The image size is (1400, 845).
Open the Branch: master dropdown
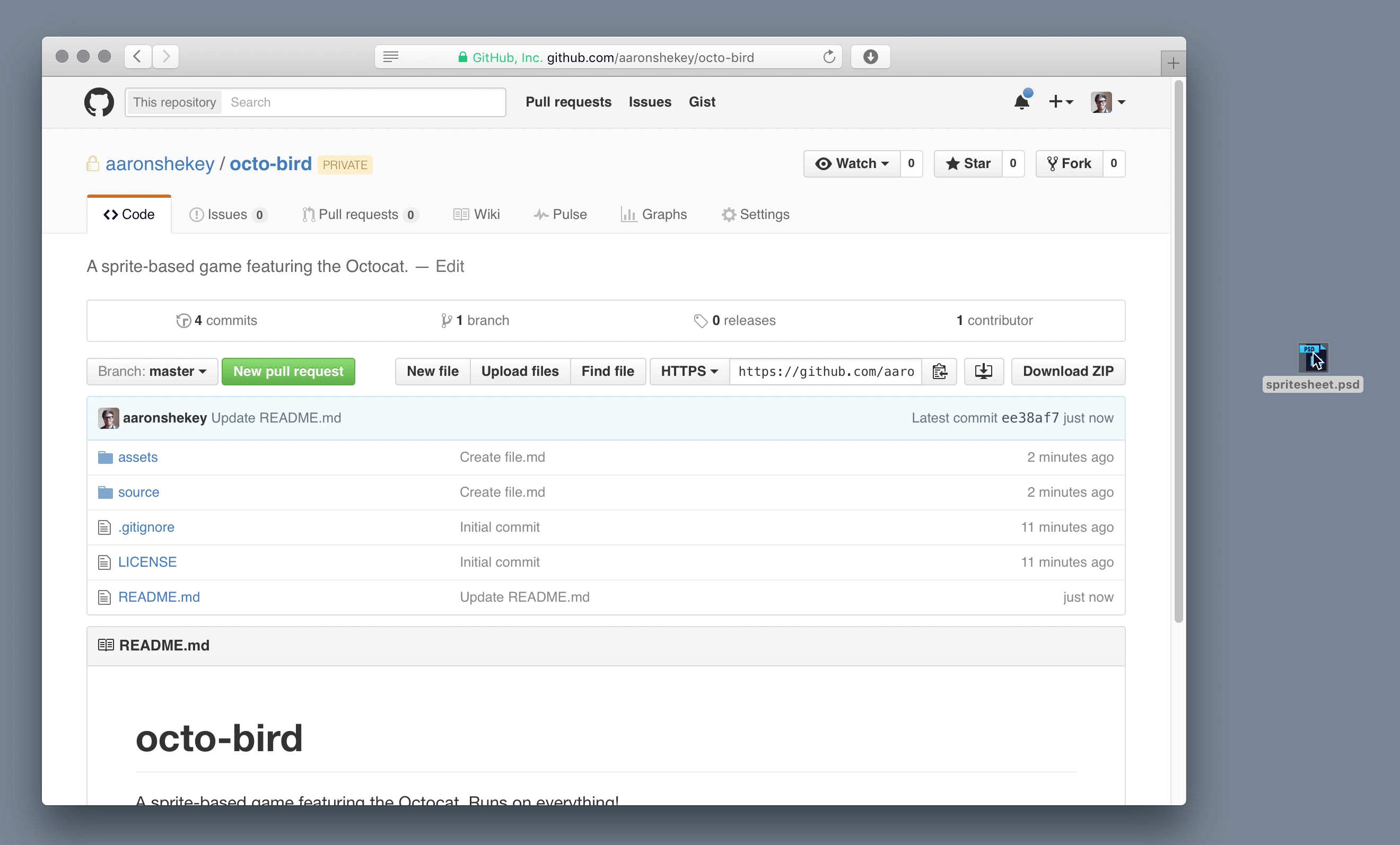coord(151,372)
